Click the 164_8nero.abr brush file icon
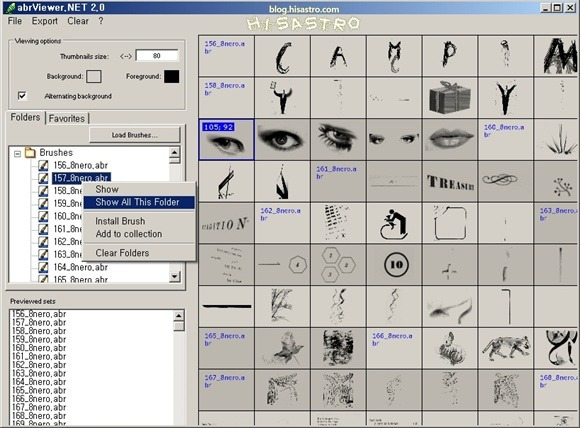This screenshot has width=580, height=428. click(43, 267)
